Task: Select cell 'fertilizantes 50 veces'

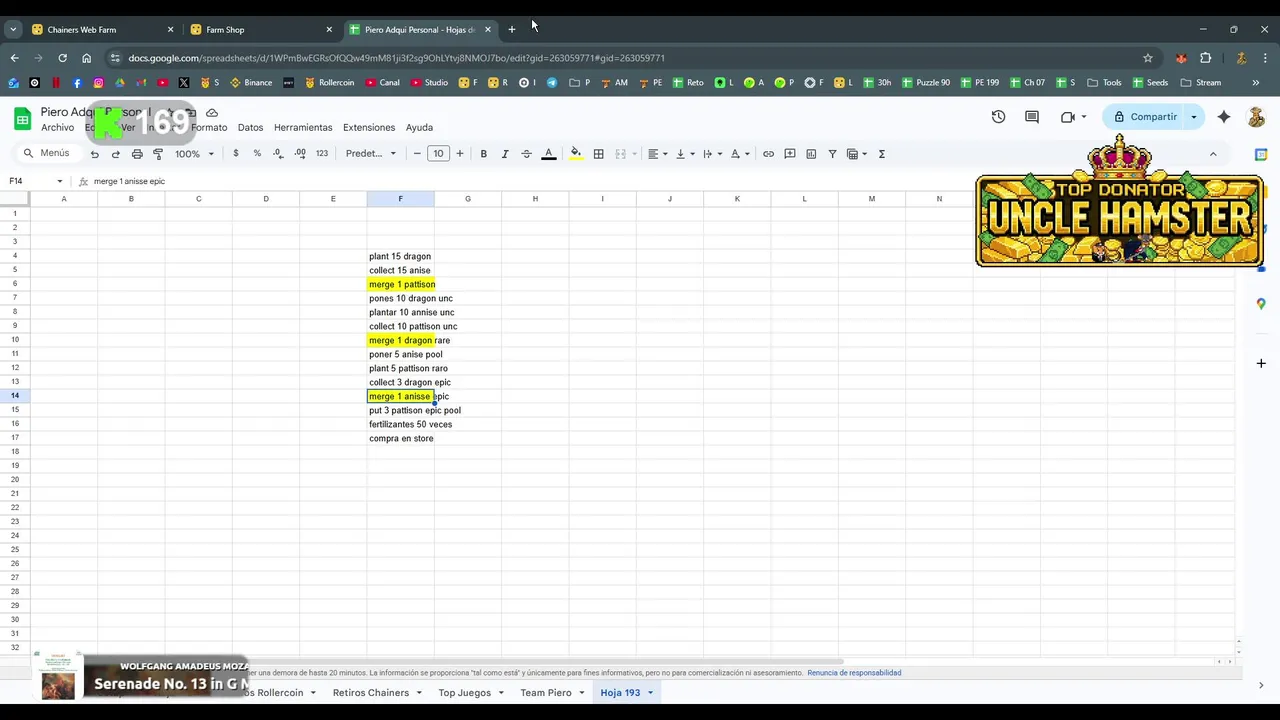Action: pyautogui.click(x=401, y=424)
